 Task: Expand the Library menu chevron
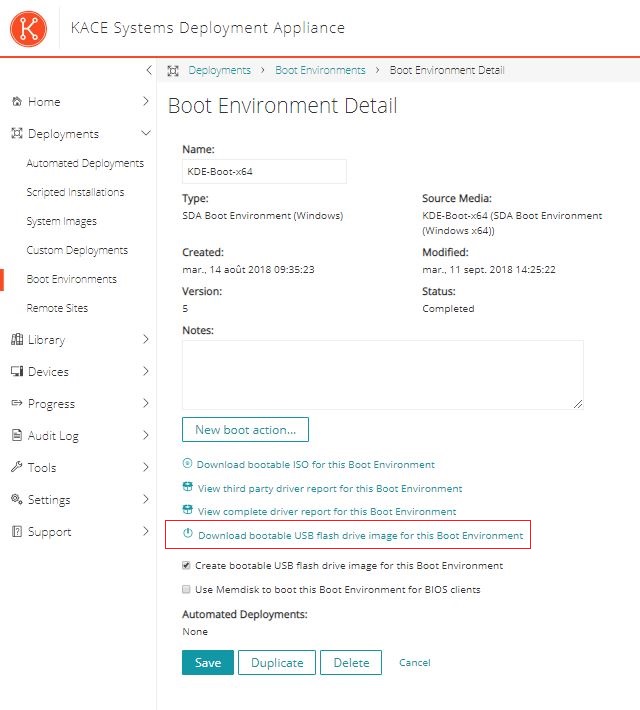point(145,339)
